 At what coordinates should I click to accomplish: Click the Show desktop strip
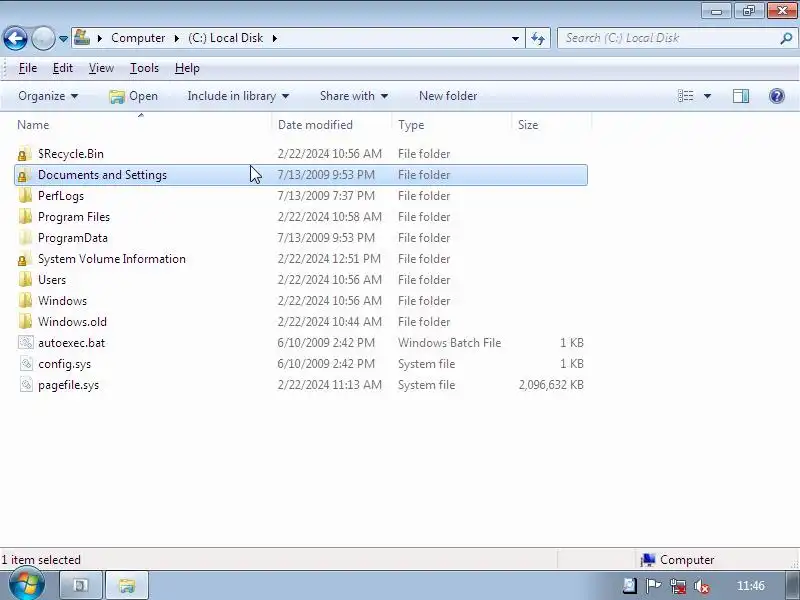[x=792, y=585]
